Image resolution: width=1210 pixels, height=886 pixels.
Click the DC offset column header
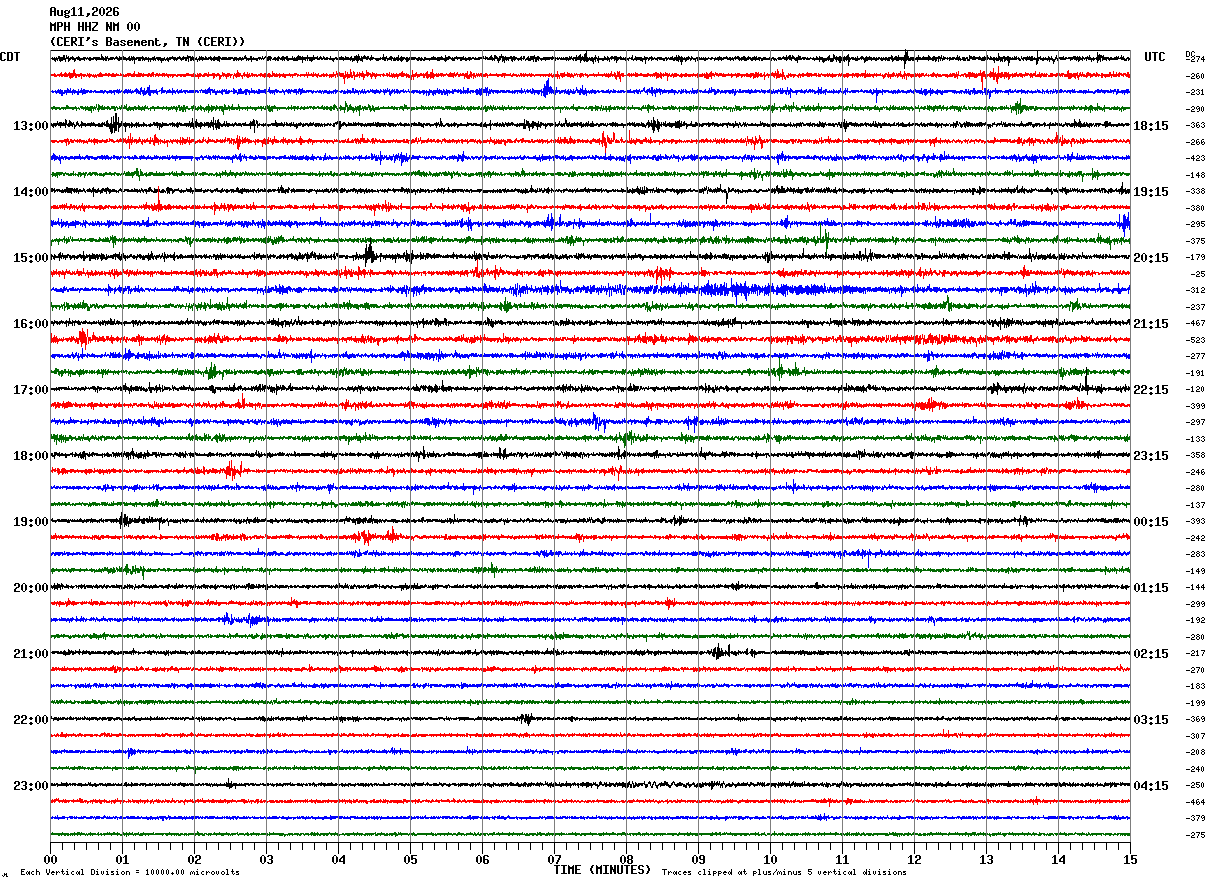(x=1190, y=54)
